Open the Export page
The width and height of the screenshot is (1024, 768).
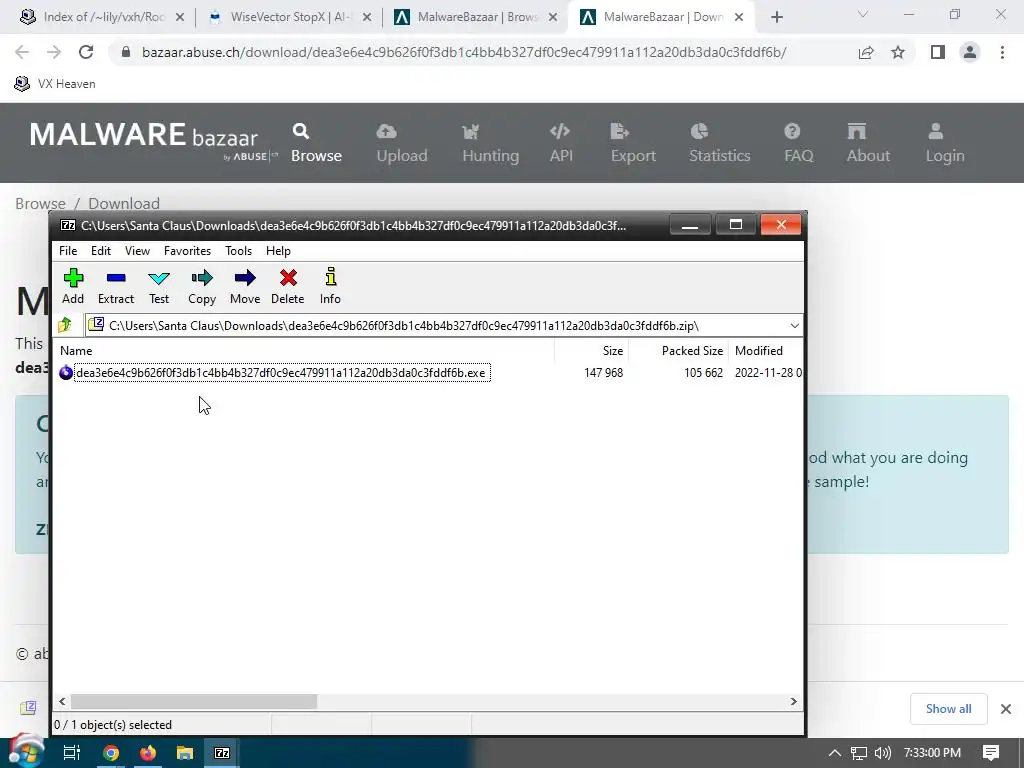tap(633, 142)
